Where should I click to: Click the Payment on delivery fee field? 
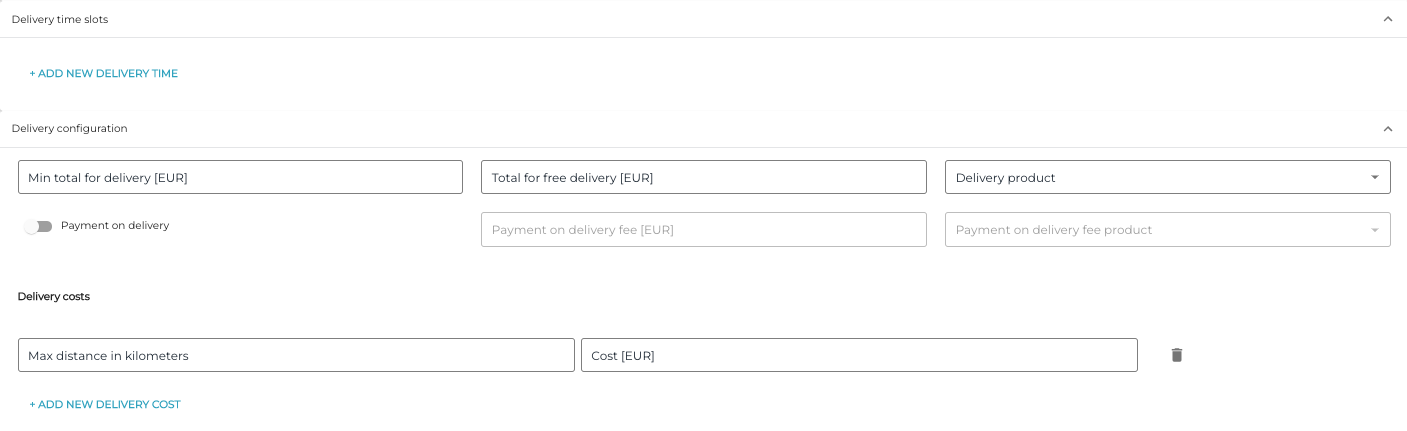pyautogui.click(x=703, y=230)
